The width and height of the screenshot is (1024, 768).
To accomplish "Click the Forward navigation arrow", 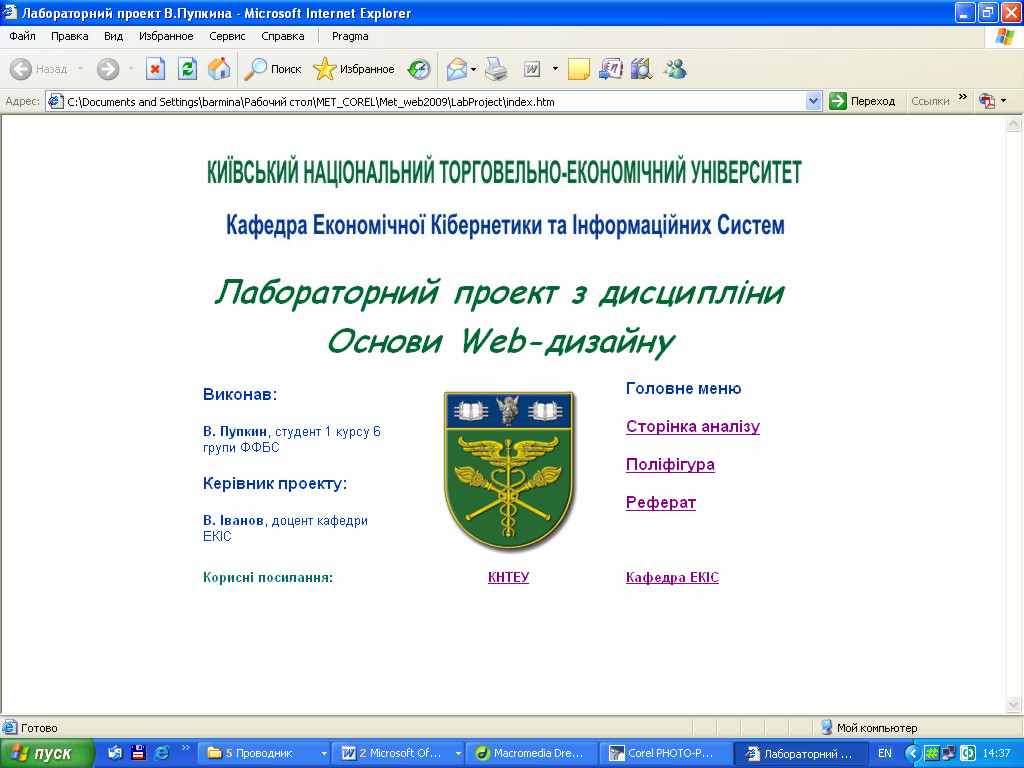I will coord(108,69).
